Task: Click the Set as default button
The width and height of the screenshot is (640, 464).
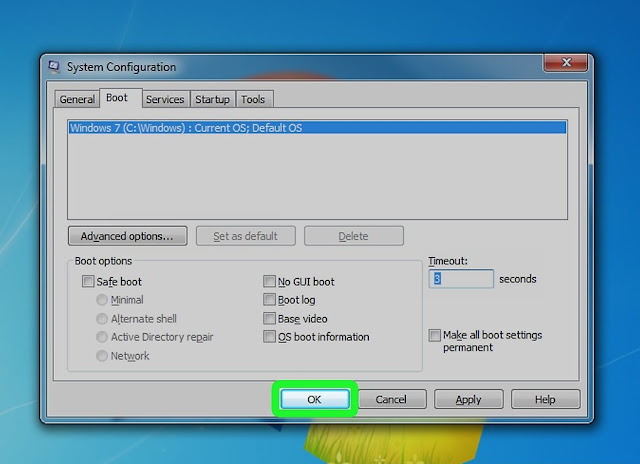Action: [246, 236]
